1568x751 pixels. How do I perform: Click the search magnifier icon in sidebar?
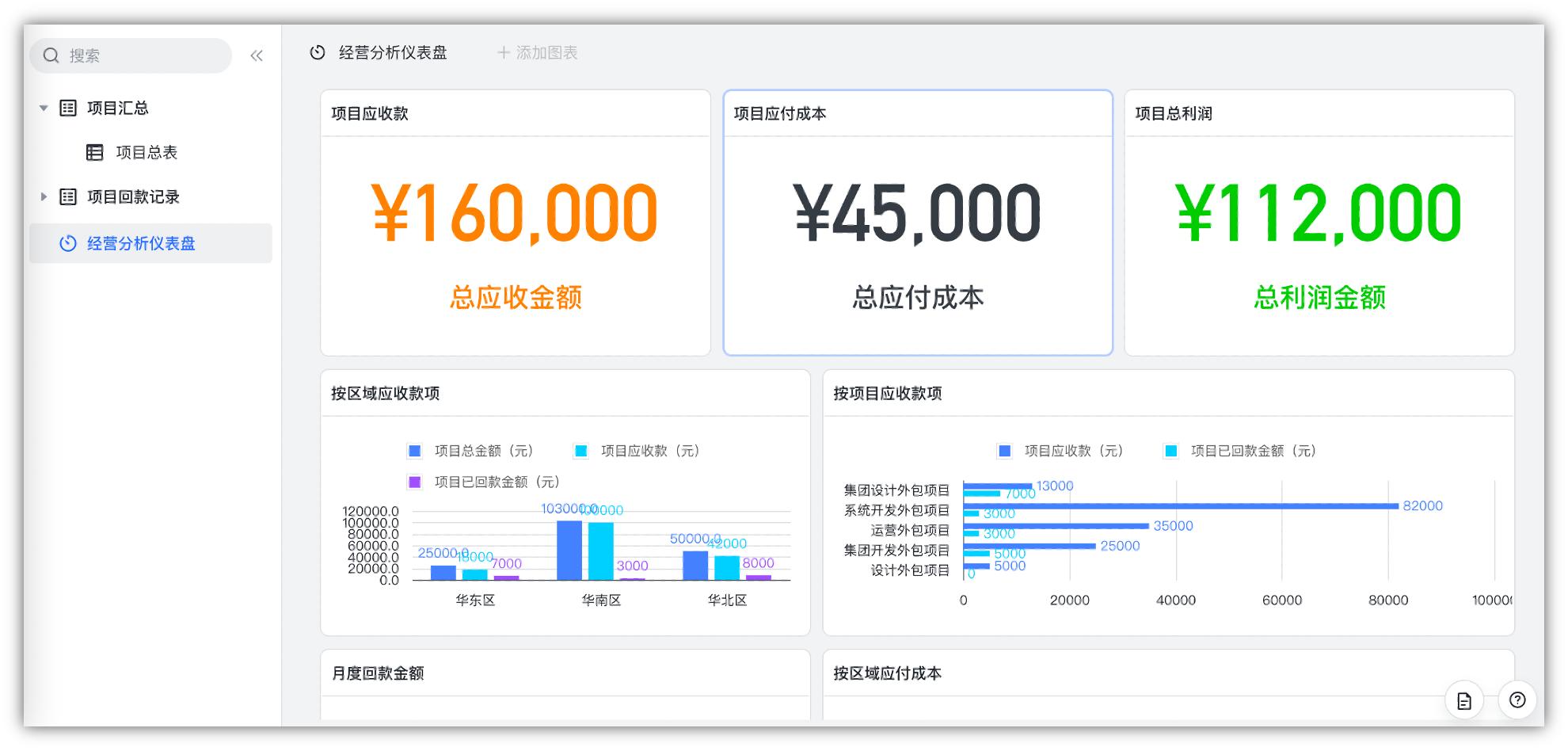click(51, 55)
